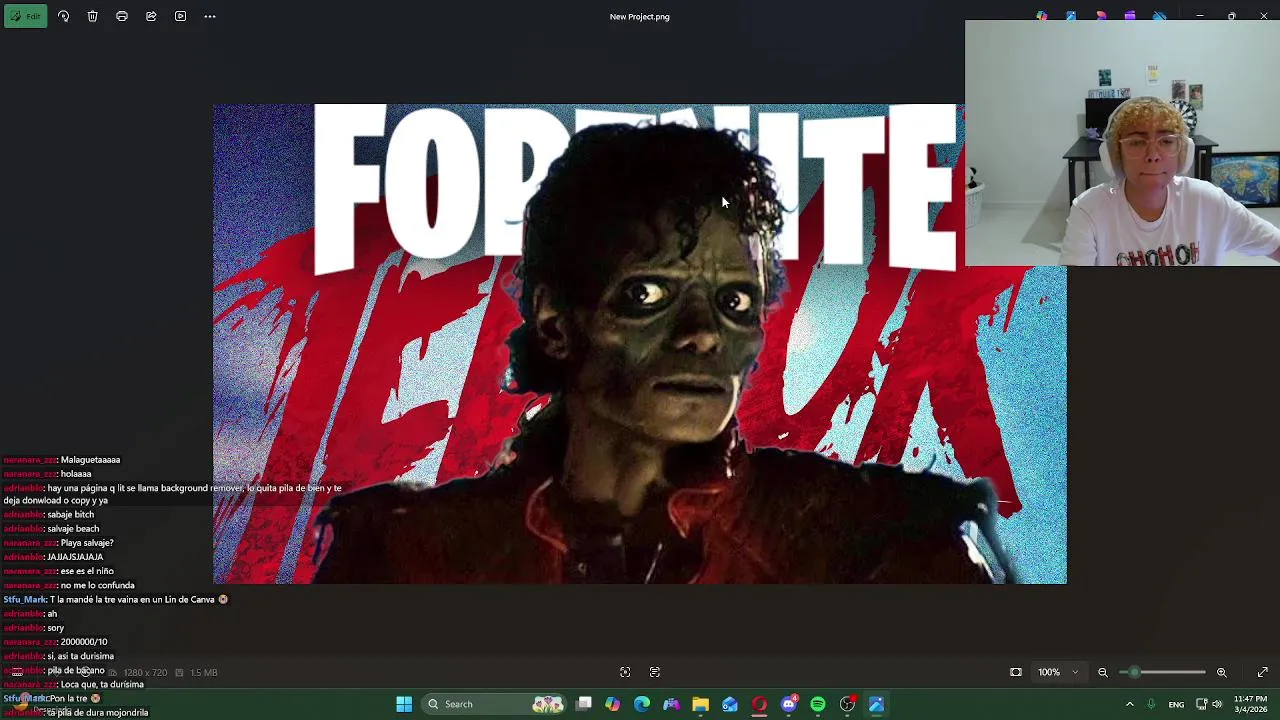
Task: Rotate the image with the rotate icon
Action: click(63, 16)
